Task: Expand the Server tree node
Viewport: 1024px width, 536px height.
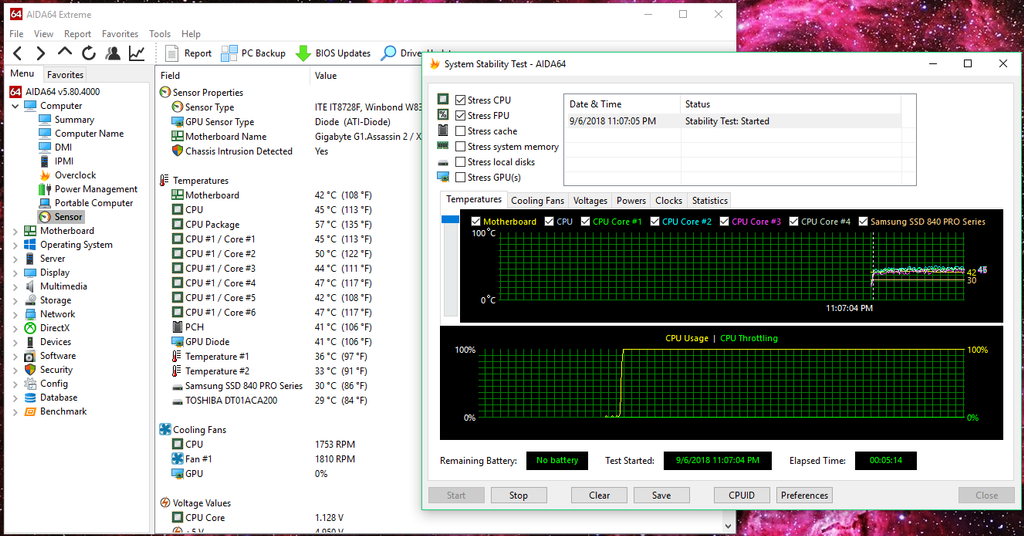Action: pos(16,259)
